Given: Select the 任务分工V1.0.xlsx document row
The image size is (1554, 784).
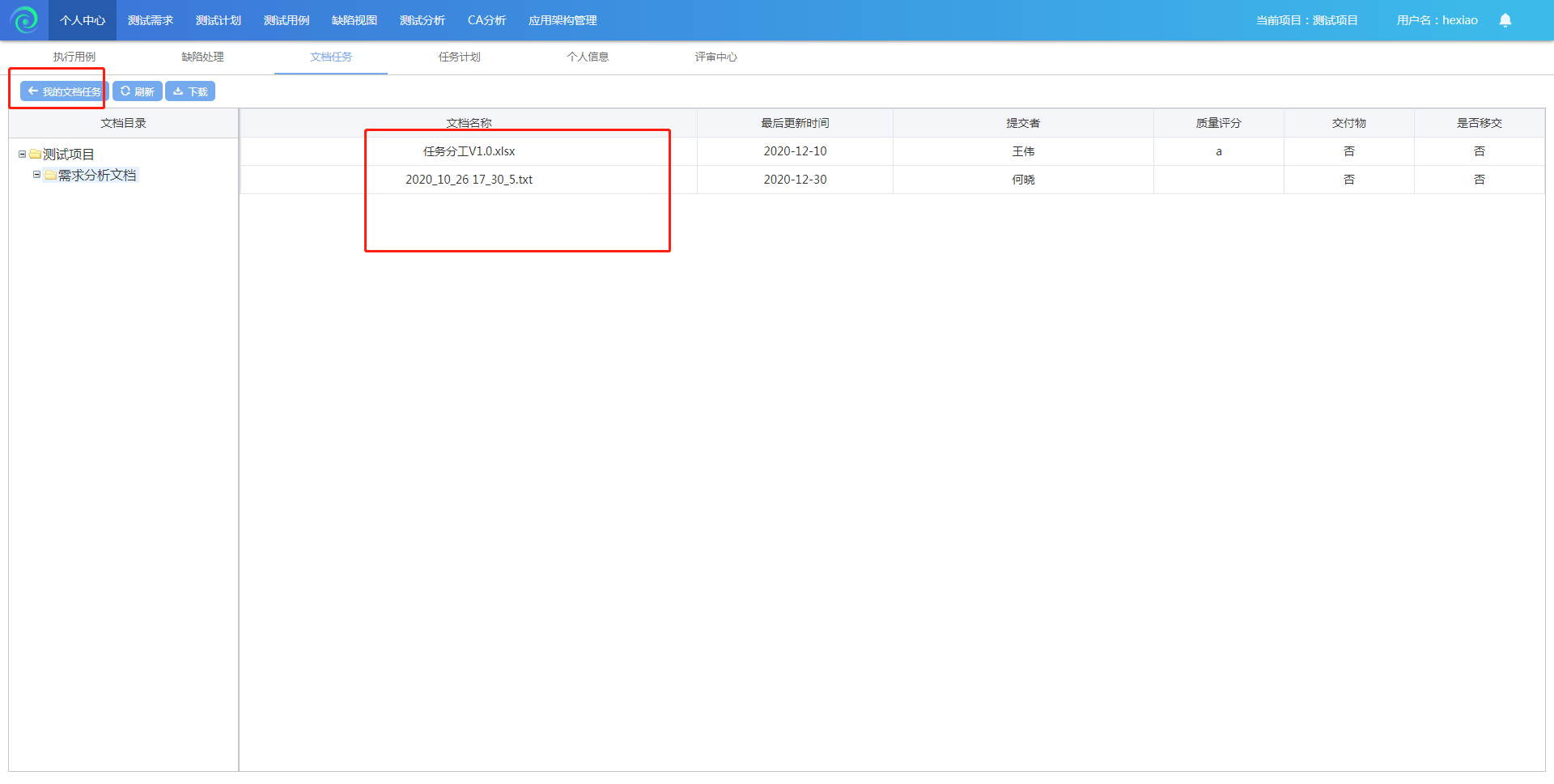Looking at the screenshot, I should 469,151.
